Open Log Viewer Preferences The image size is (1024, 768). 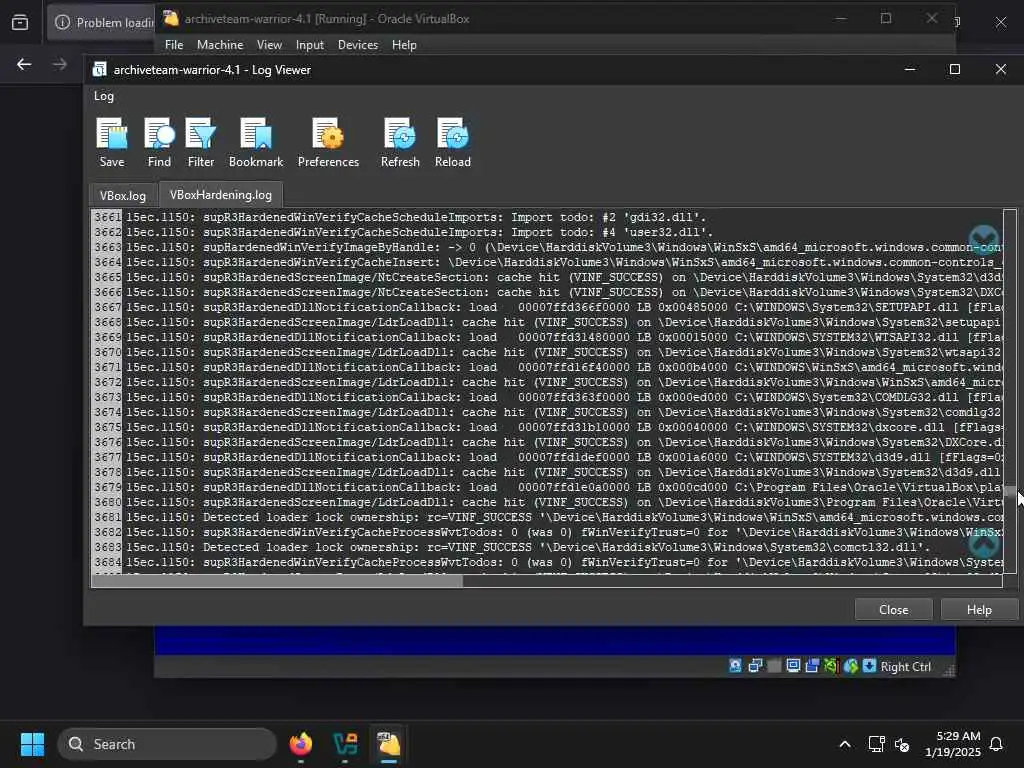pyautogui.click(x=328, y=142)
